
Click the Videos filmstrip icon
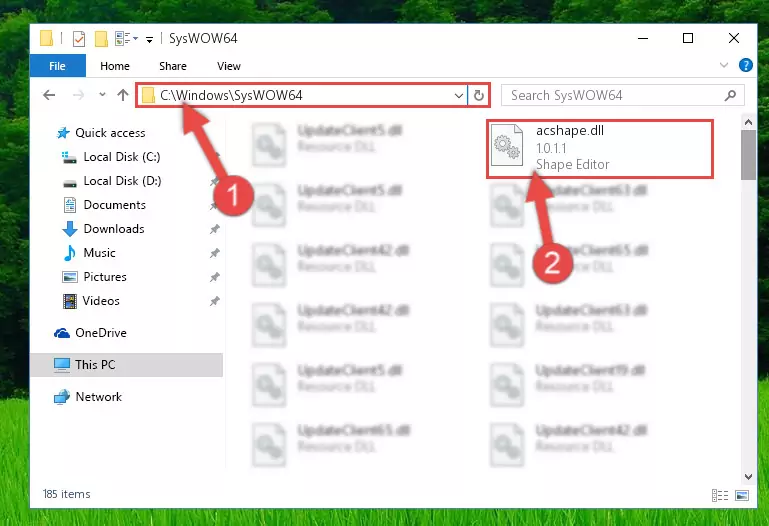(x=70, y=301)
